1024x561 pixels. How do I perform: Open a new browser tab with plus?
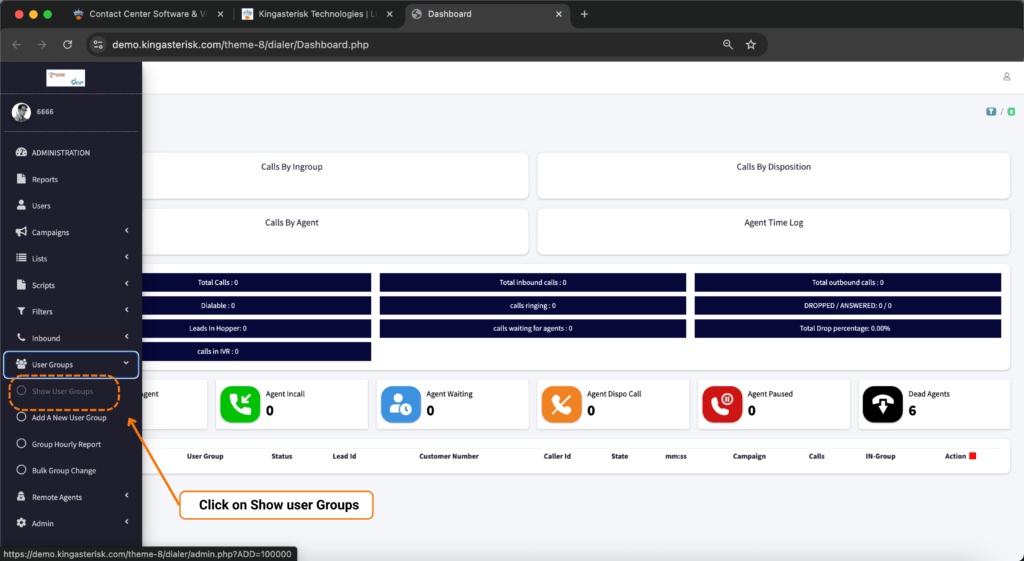584,14
